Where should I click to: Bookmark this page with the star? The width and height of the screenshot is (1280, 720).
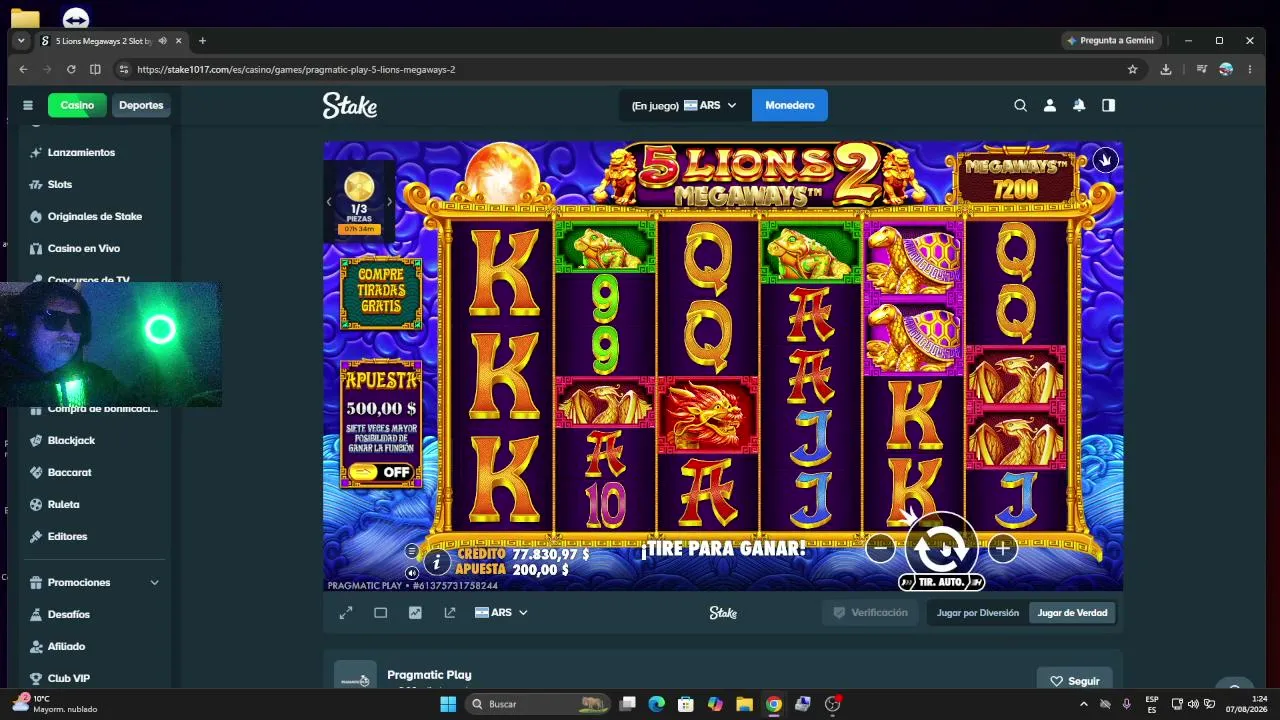coord(1133,69)
